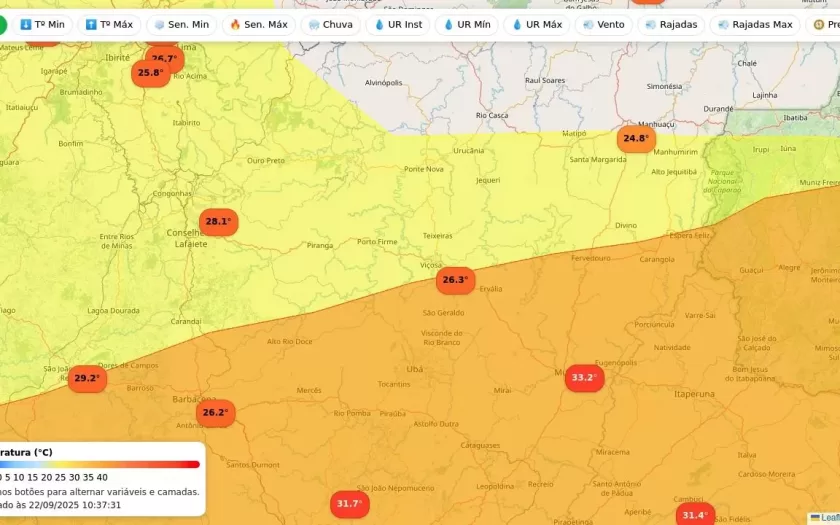Viewport: 840px width, 525px height.
Task: Select the UR Mín humidity variable
Action: (467, 24)
